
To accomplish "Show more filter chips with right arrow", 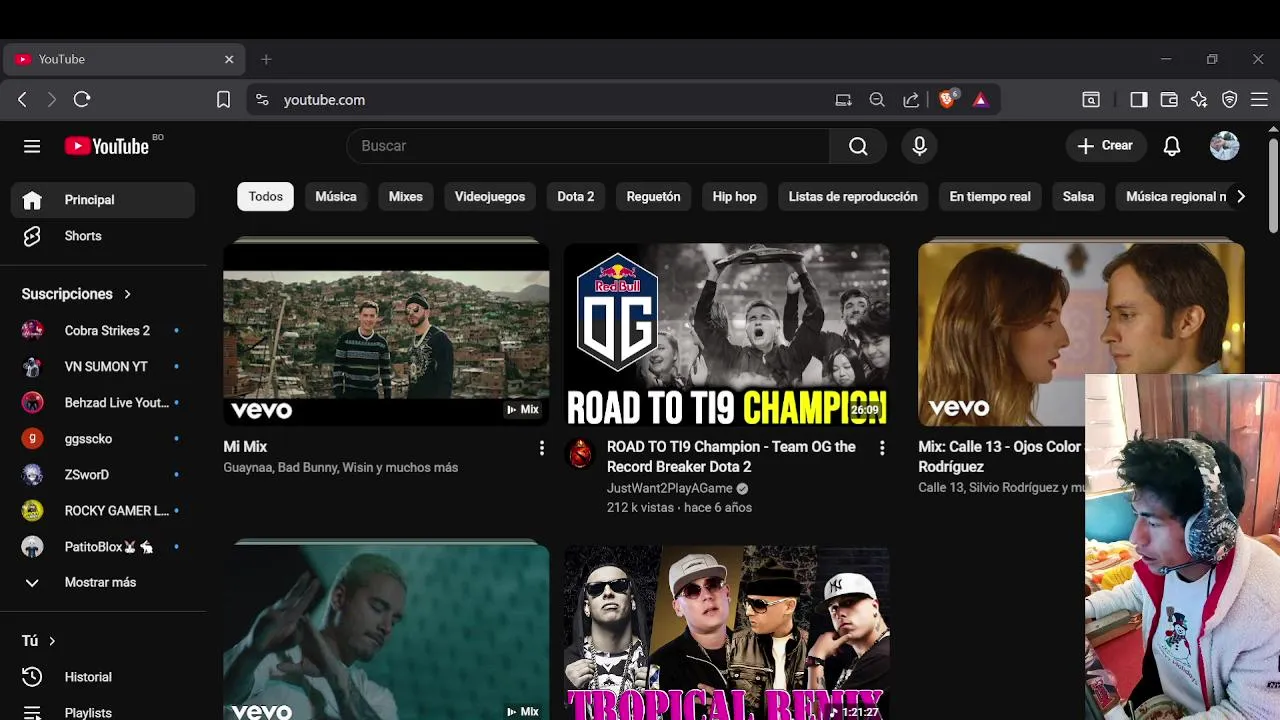I will 1240,197.
